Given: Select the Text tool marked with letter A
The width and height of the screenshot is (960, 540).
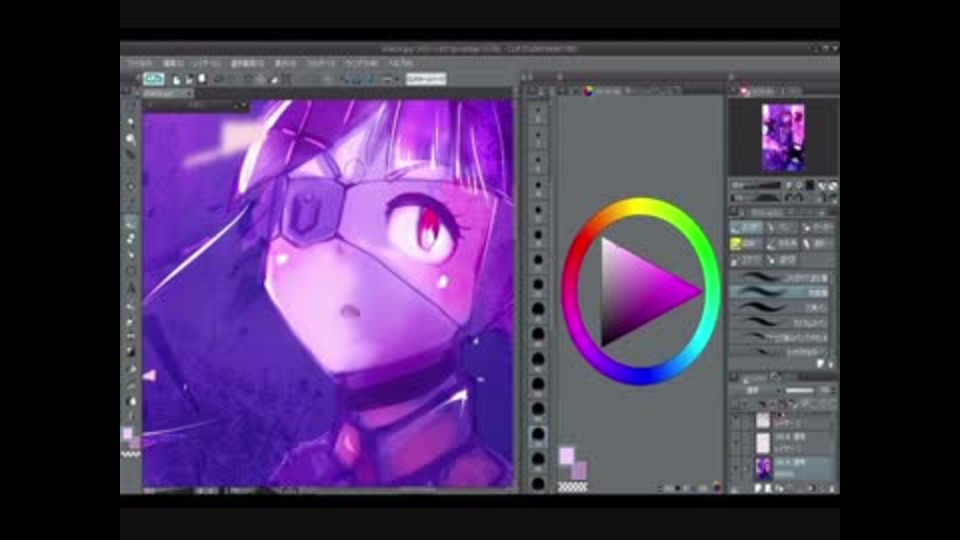Looking at the screenshot, I should [x=130, y=287].
